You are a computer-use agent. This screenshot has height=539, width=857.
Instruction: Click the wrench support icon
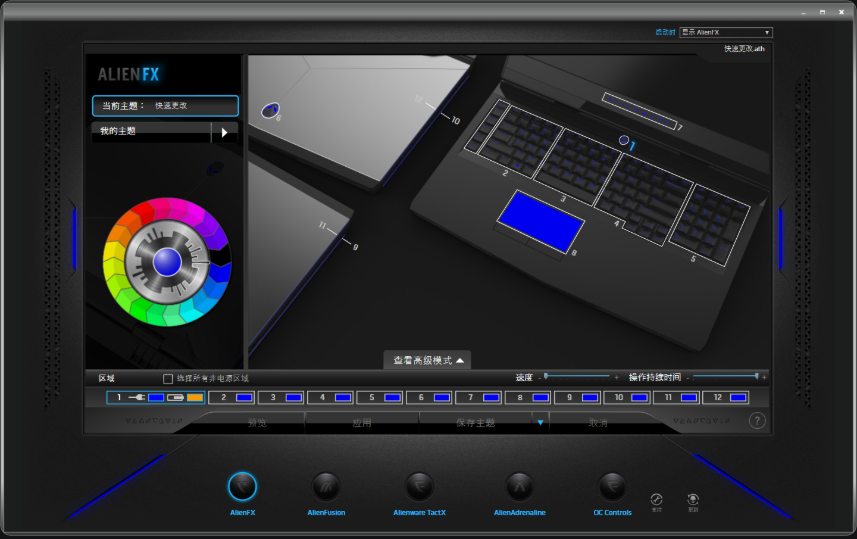[x=656, y=500]
